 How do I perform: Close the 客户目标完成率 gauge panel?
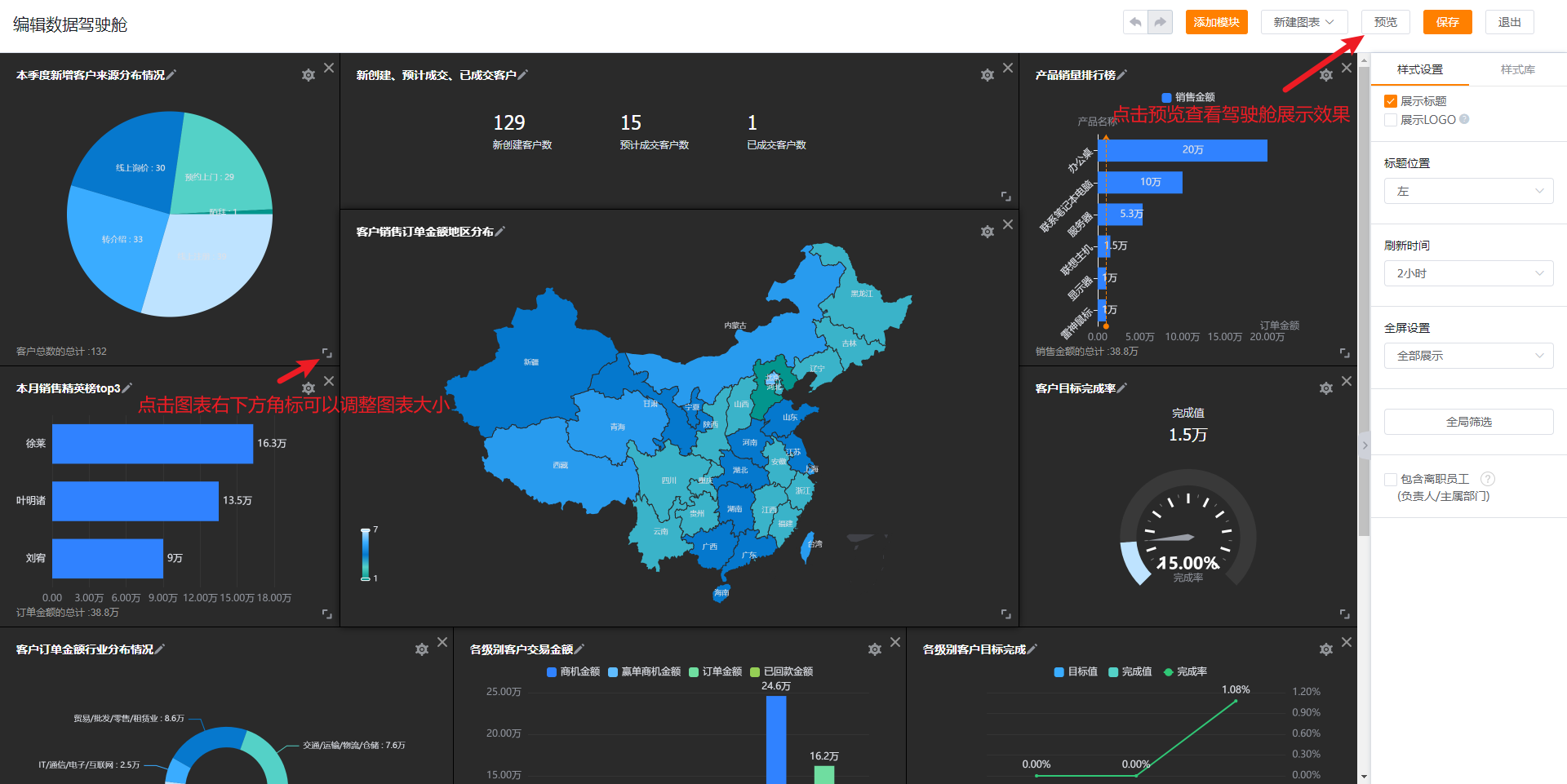tap(1347, 381)
